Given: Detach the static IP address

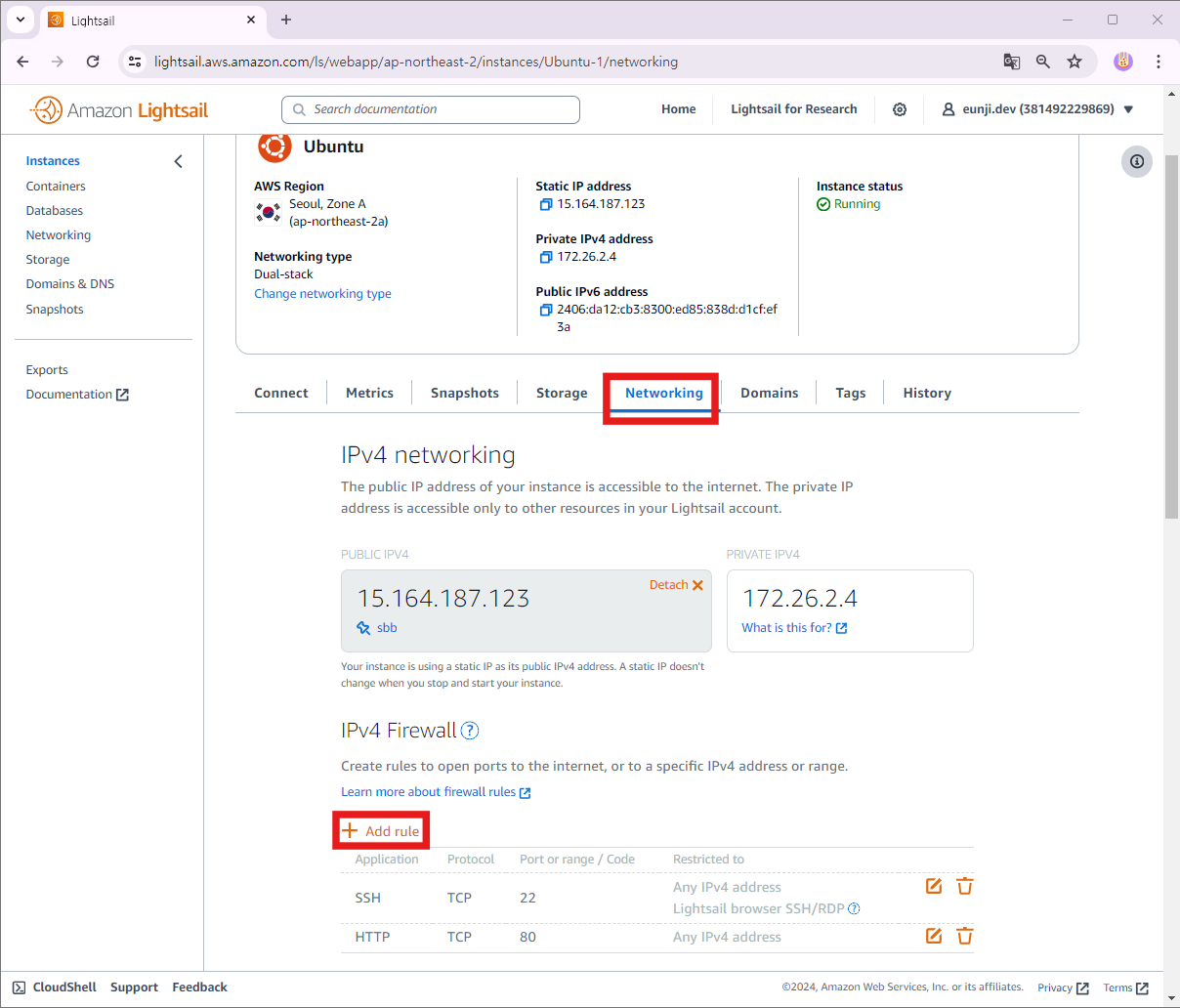Looking at the screenshot, I should click(x=676, y=585).
